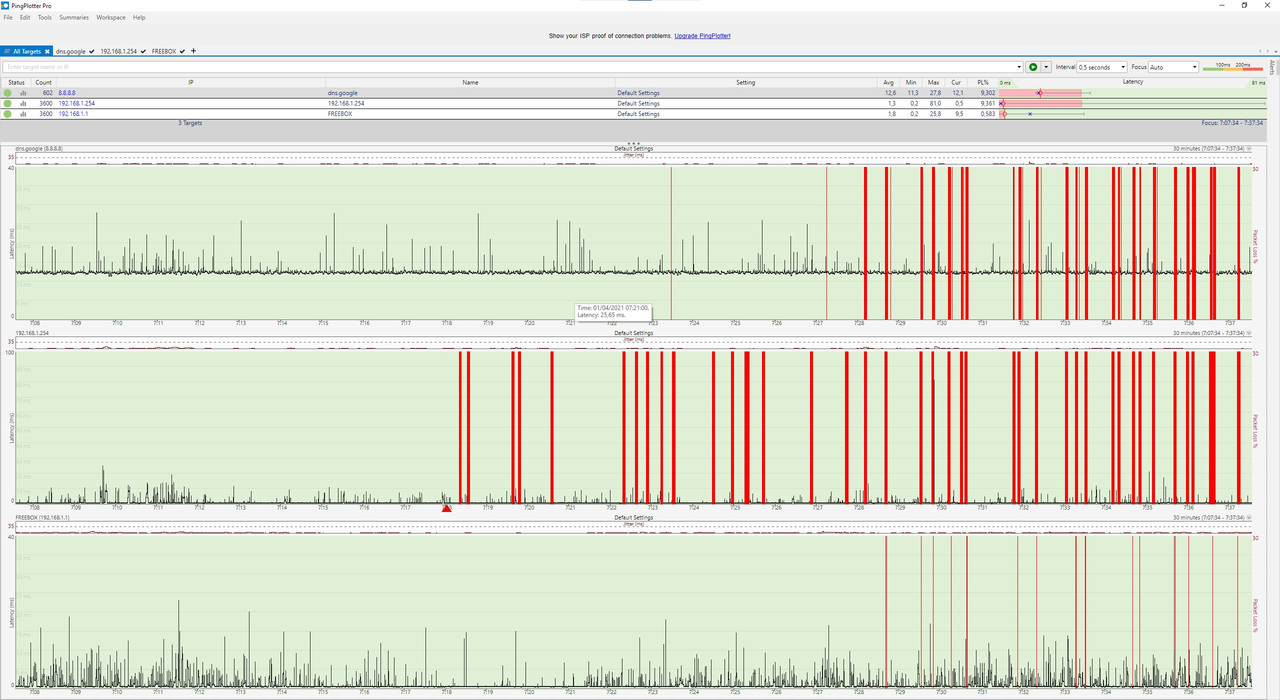Close the All Targets tab with its X
The width and height of the screenshot is (1280, 700).
47,51
